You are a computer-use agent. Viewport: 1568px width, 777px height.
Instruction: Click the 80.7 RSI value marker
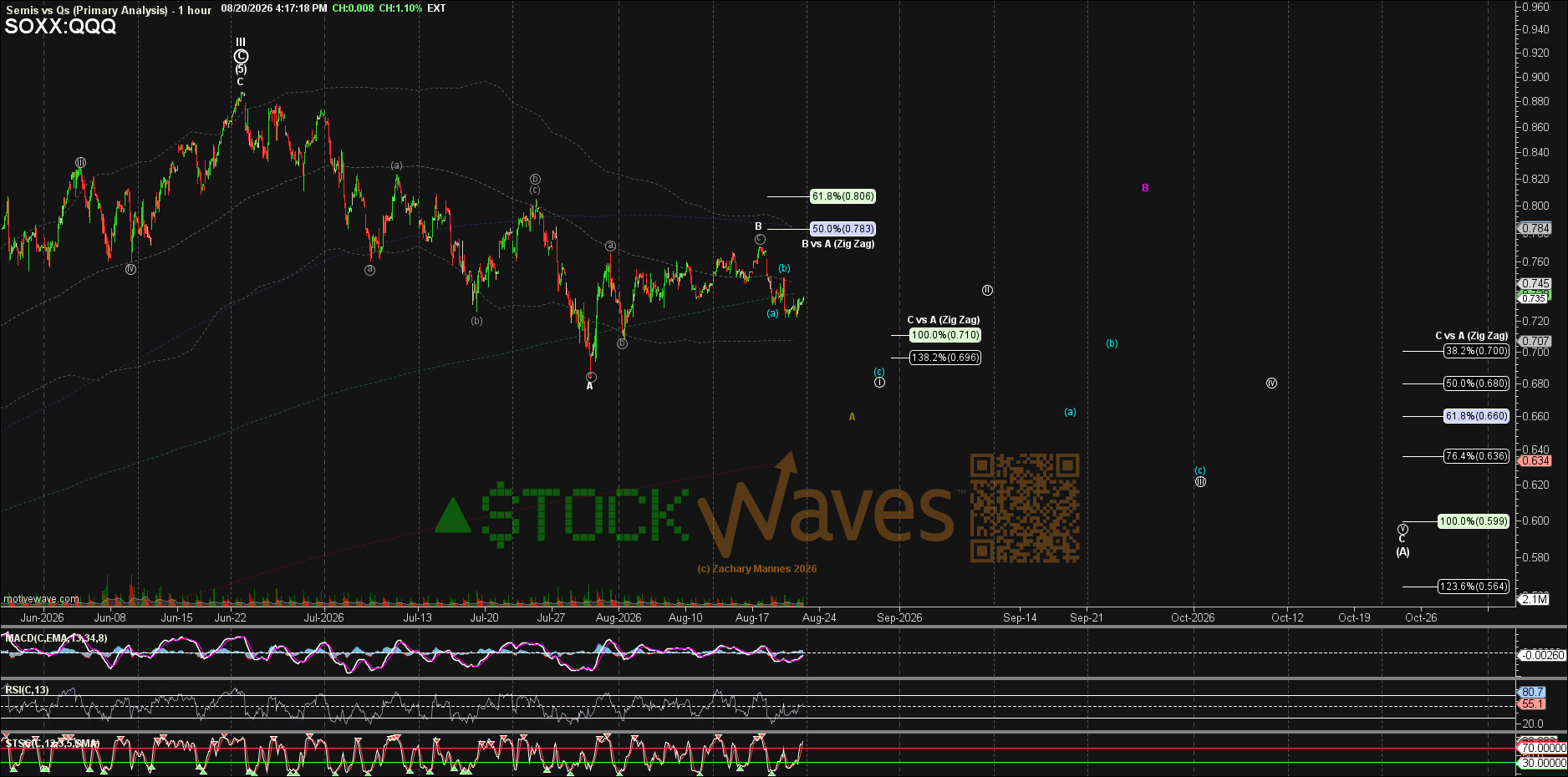[1533, 692]
